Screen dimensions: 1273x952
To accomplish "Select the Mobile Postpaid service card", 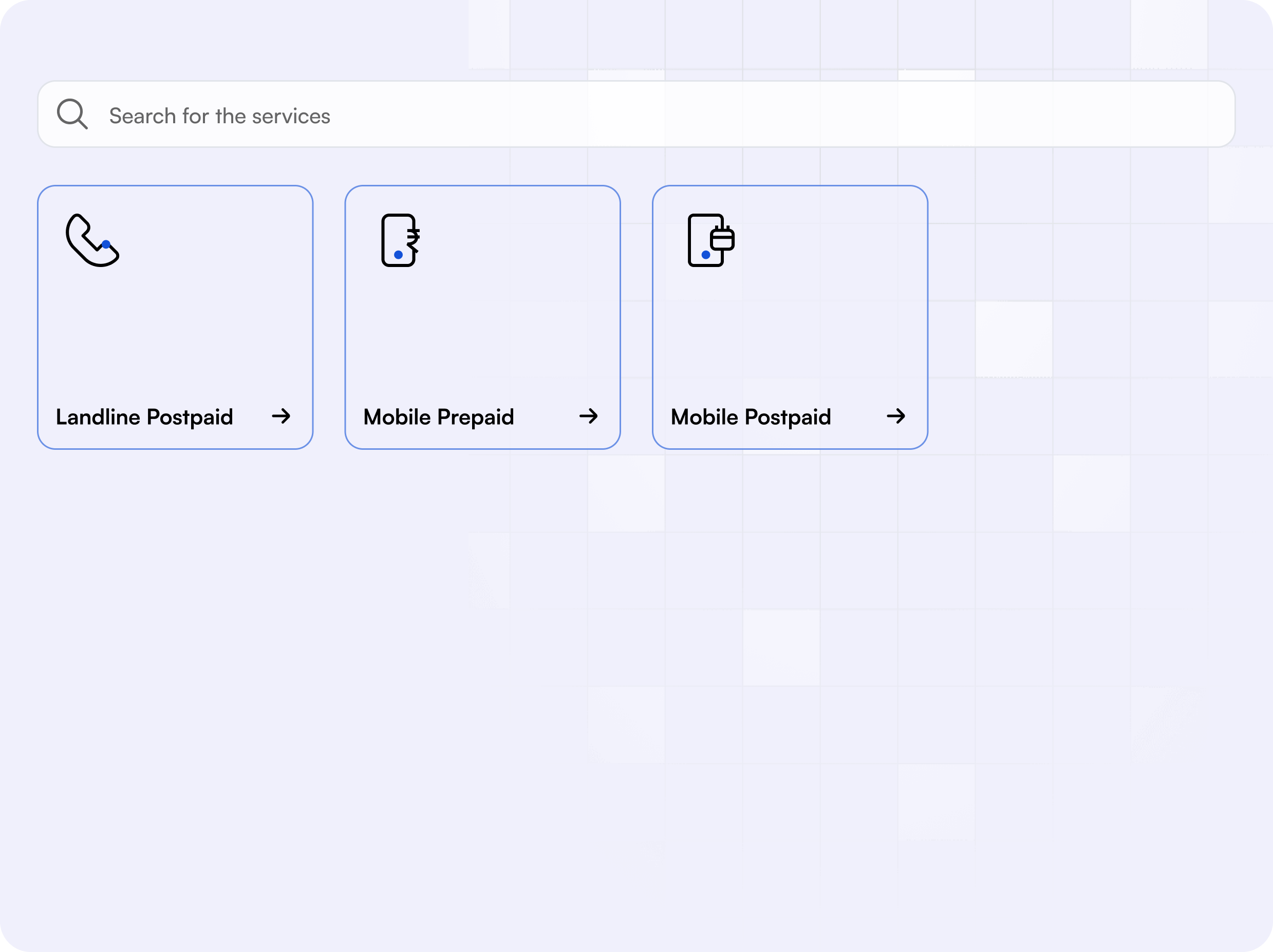I will coord(790,317).
